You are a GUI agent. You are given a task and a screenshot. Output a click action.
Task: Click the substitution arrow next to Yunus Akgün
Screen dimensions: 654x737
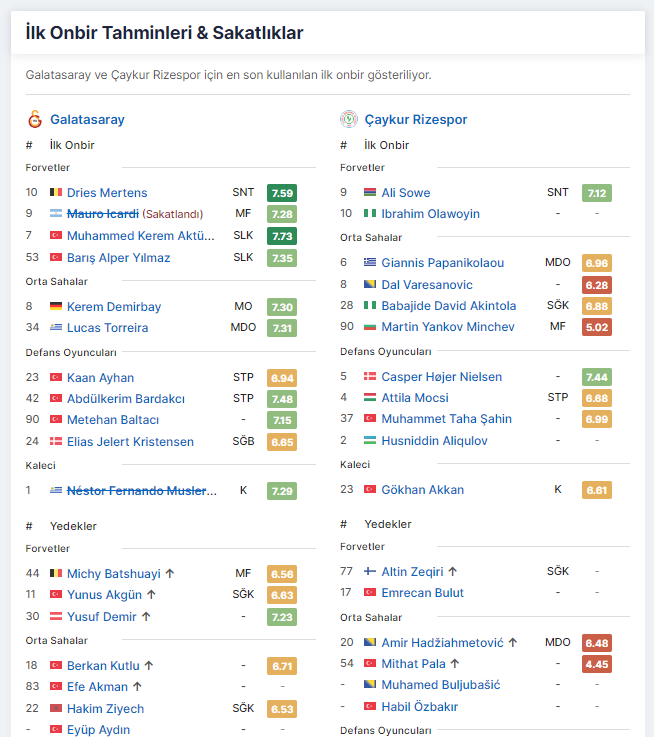151,595
